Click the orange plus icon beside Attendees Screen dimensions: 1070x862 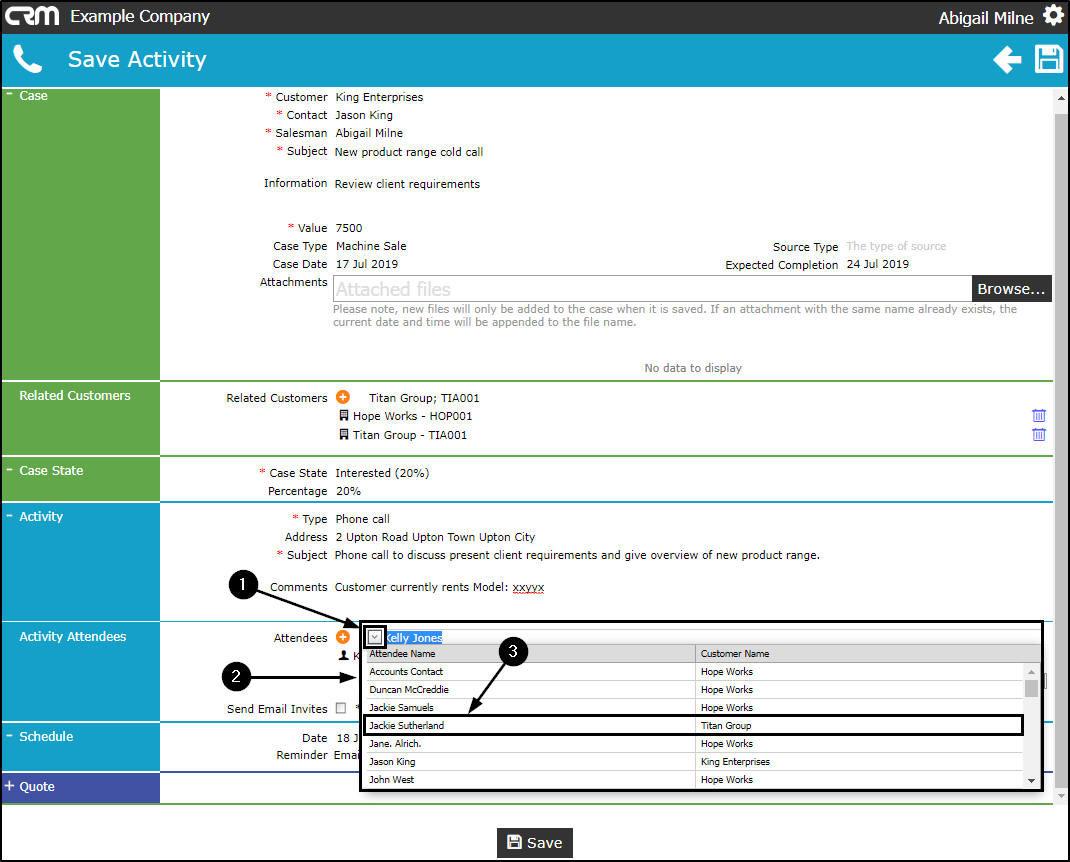tap(343, 637)
